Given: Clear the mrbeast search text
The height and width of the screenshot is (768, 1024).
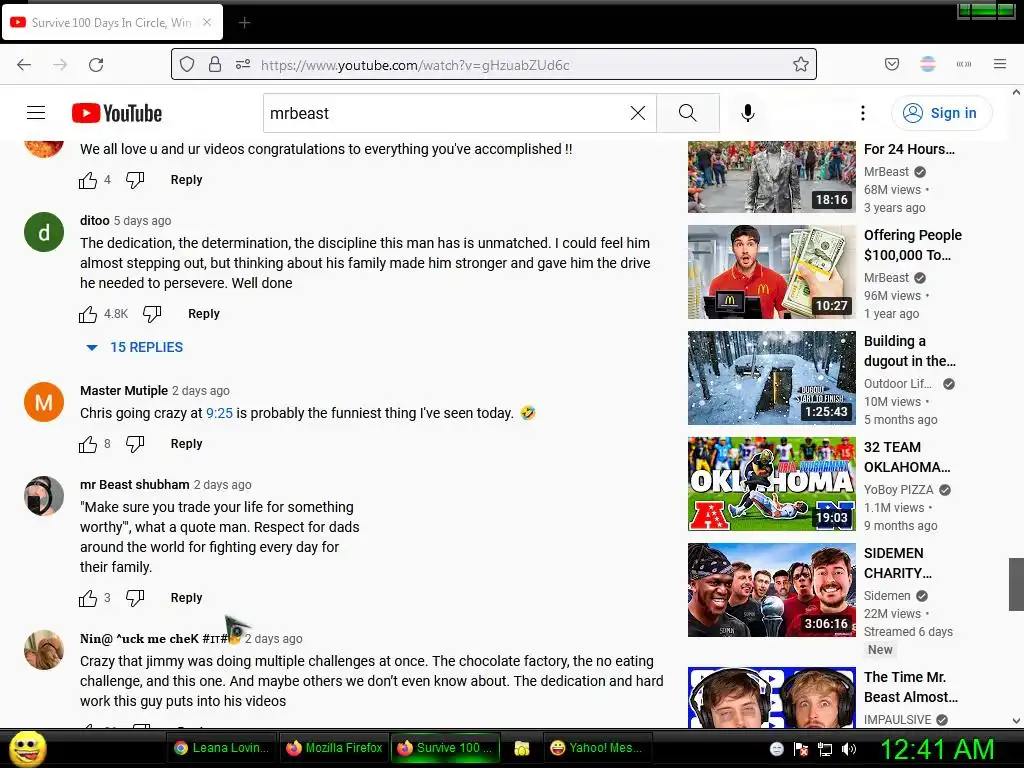Looking at the screenshot, I should click(638, 113).
